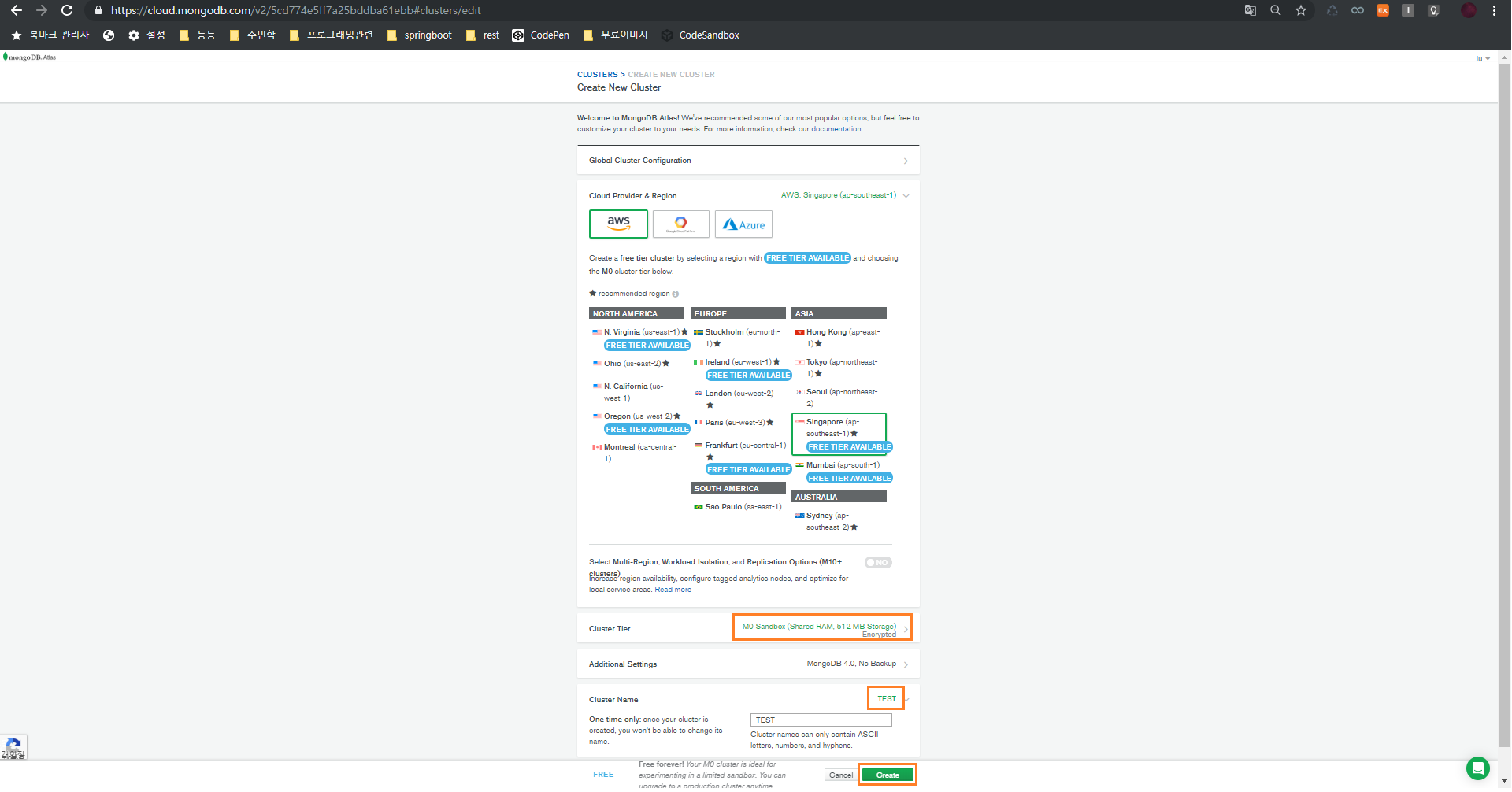The image size is (1512, 792).
Task: Open the user account dropdown Ju
Action: tap(1482, 59)
